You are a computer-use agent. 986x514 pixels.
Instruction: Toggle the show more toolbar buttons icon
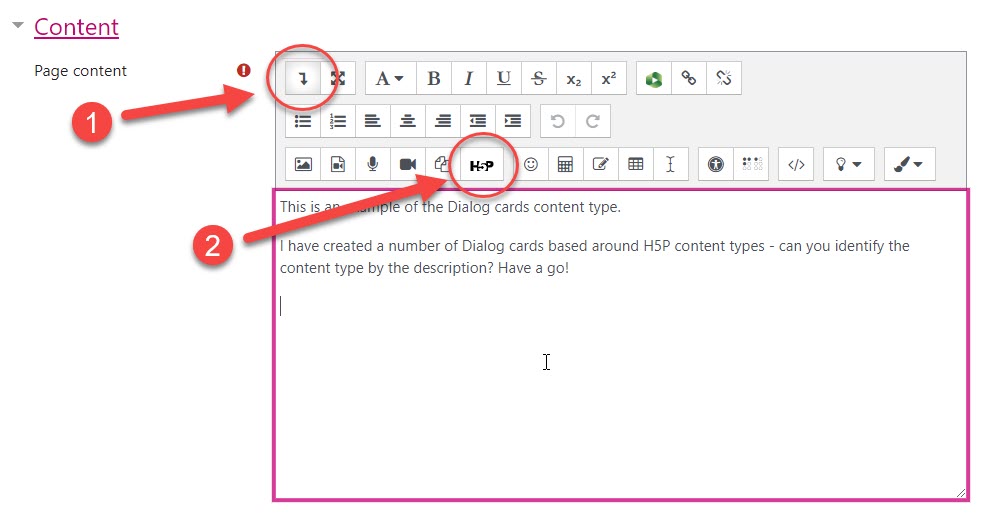click(x=303, y=79)
